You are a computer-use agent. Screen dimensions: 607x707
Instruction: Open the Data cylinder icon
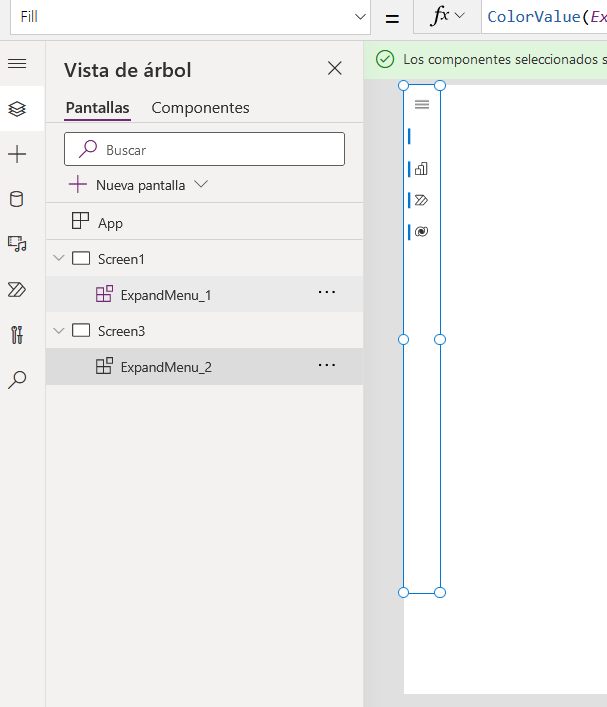[x=17, y=199]
